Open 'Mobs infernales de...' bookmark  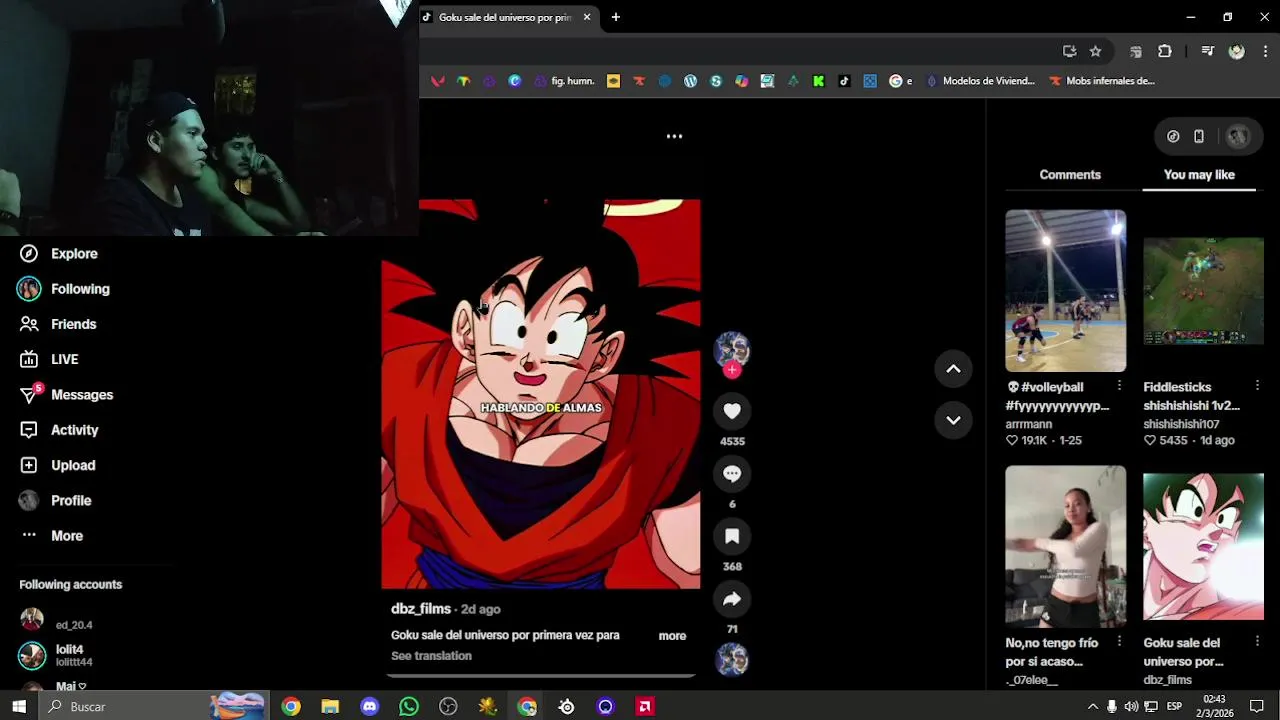point(1101,81)
